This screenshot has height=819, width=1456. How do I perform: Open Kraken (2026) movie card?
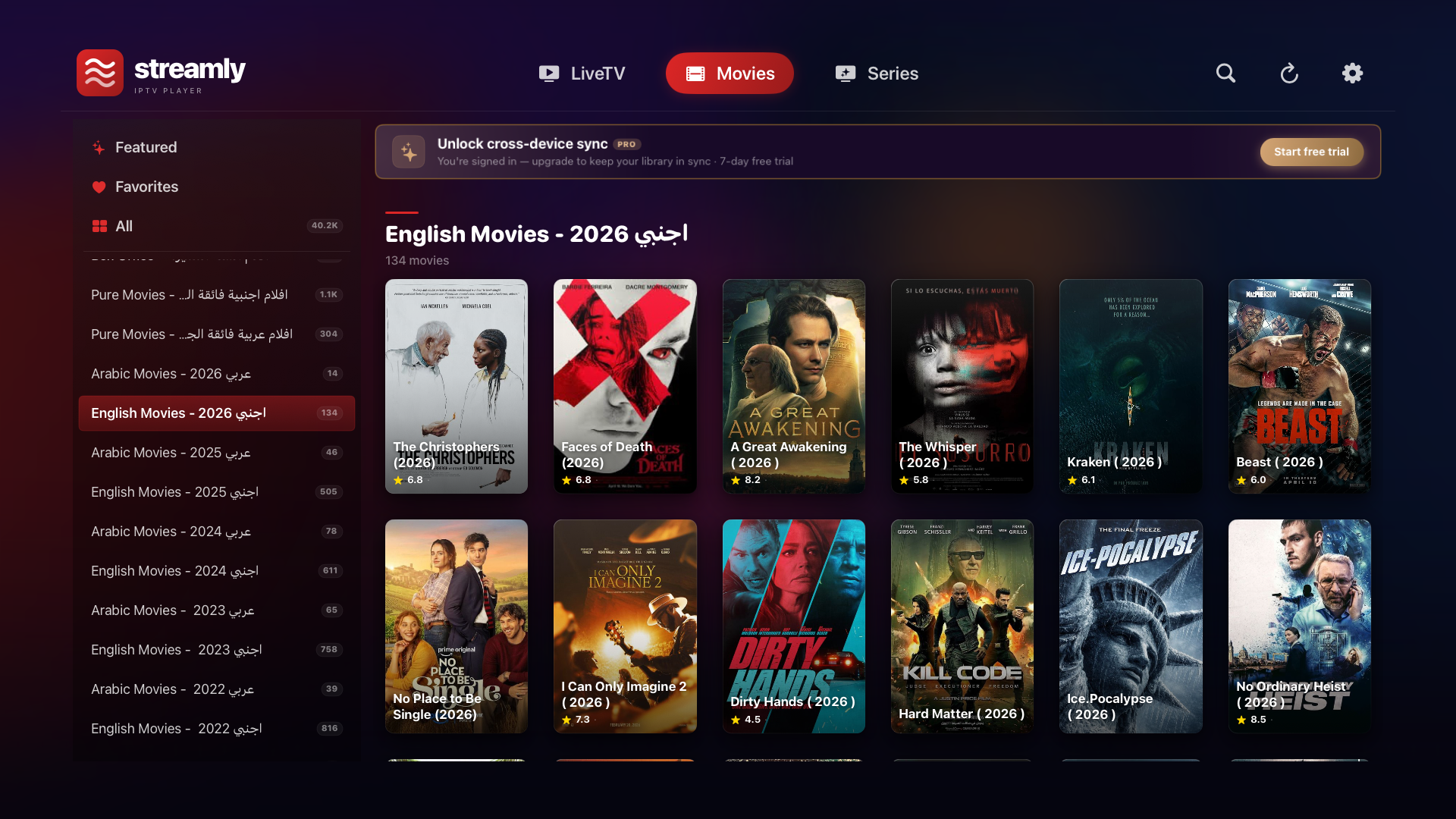[x=1131, y=386]
